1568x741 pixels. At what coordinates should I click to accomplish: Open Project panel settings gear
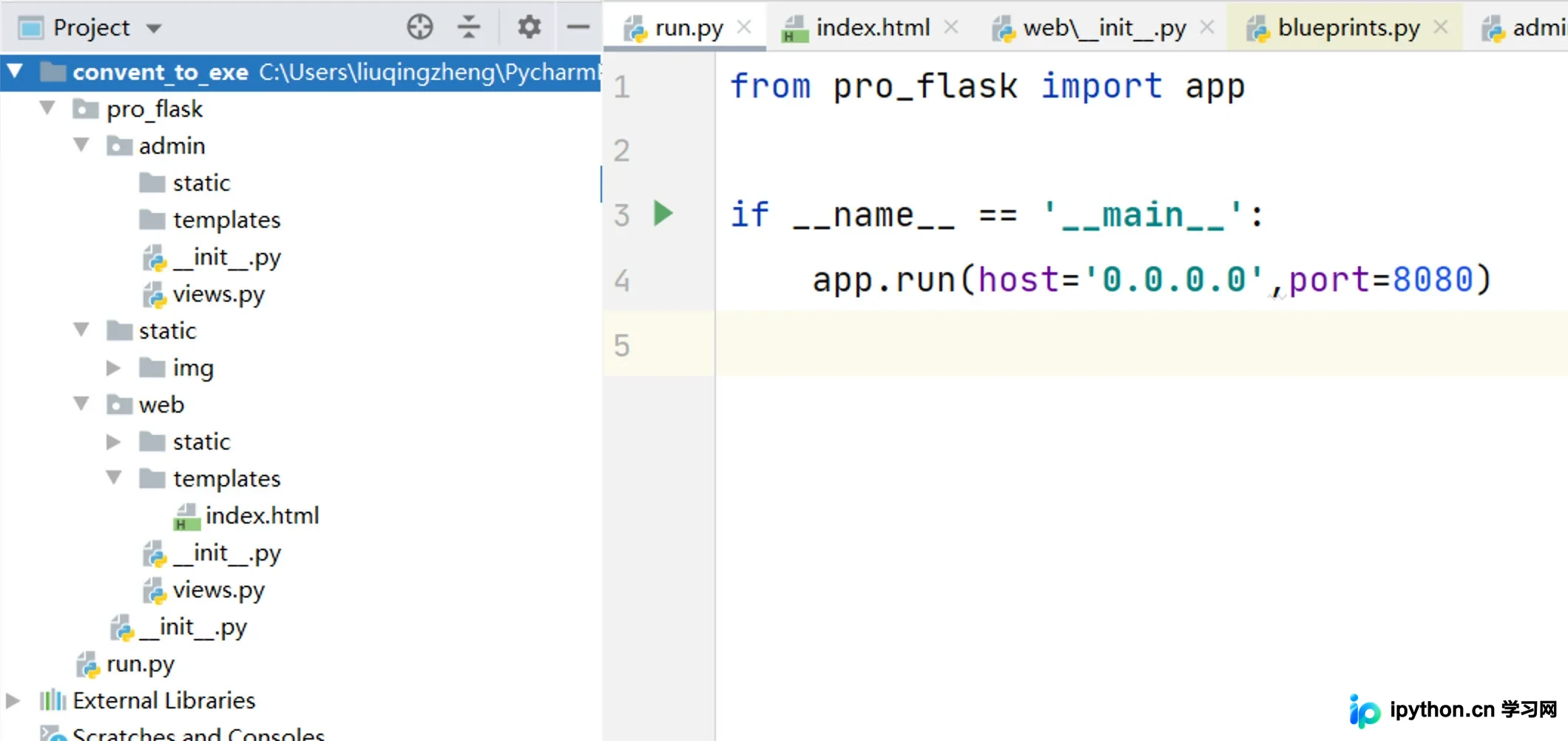pyautogui.click(x=529, y=27)
